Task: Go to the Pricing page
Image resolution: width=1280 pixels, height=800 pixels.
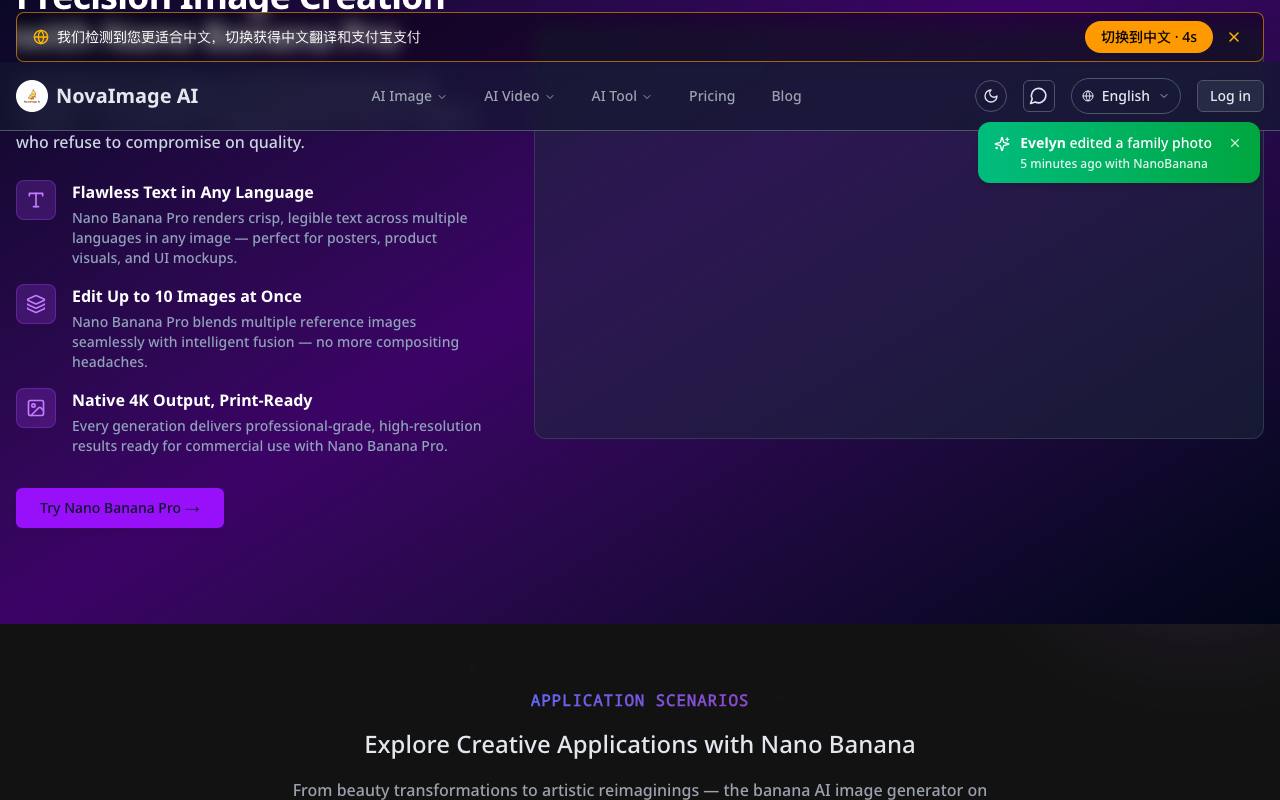Action: click(712, 96)
